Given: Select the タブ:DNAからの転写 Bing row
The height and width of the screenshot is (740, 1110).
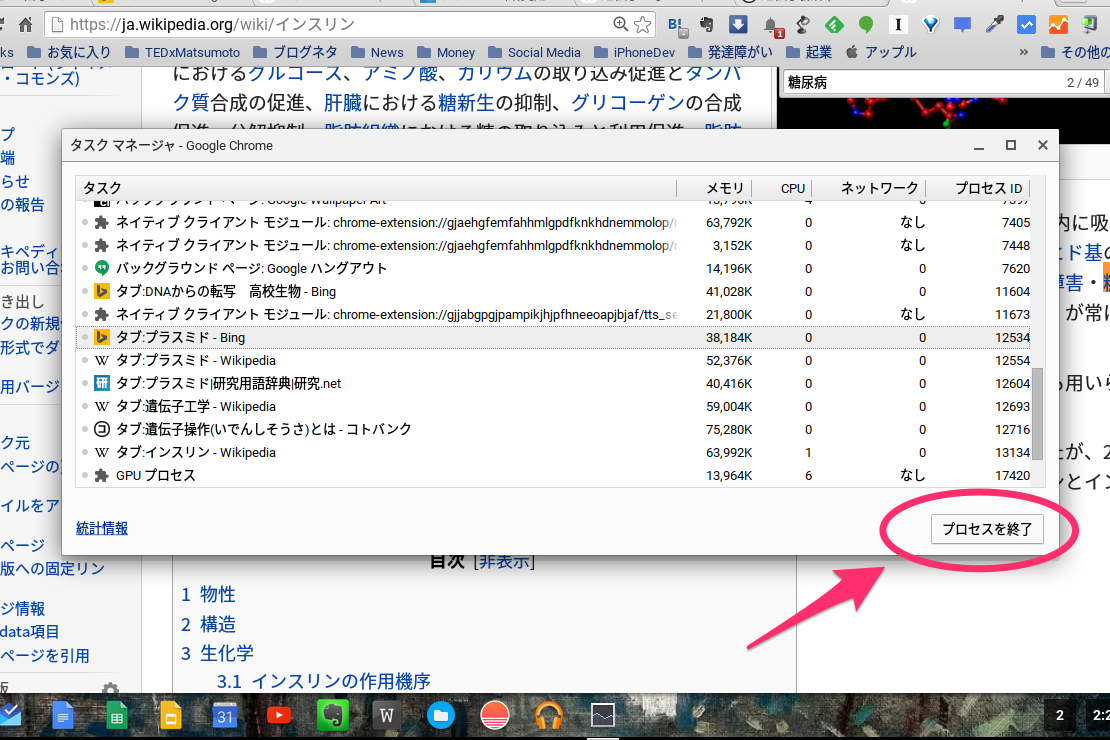Looking at the screenshot, I should pos(553,291).
